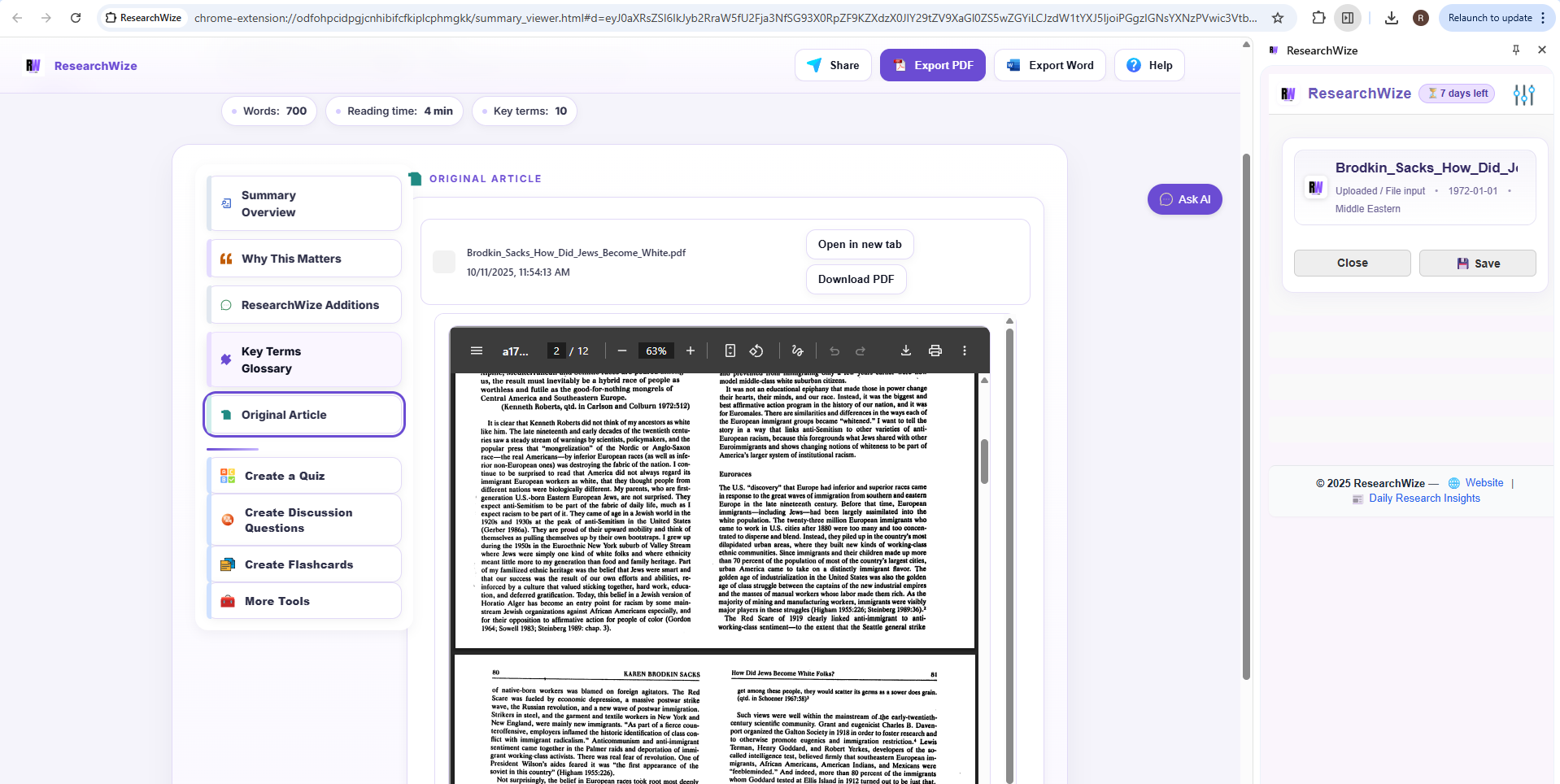Select the PDF draw annotation tool

[797, 351]
